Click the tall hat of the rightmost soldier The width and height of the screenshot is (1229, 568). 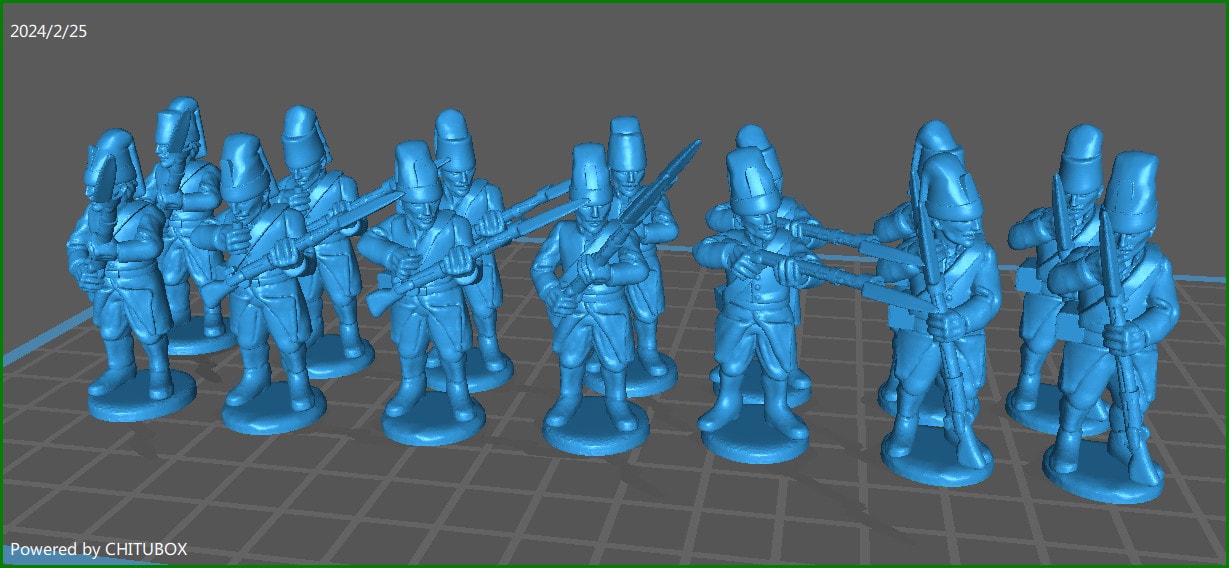(x=1130, y=185)
